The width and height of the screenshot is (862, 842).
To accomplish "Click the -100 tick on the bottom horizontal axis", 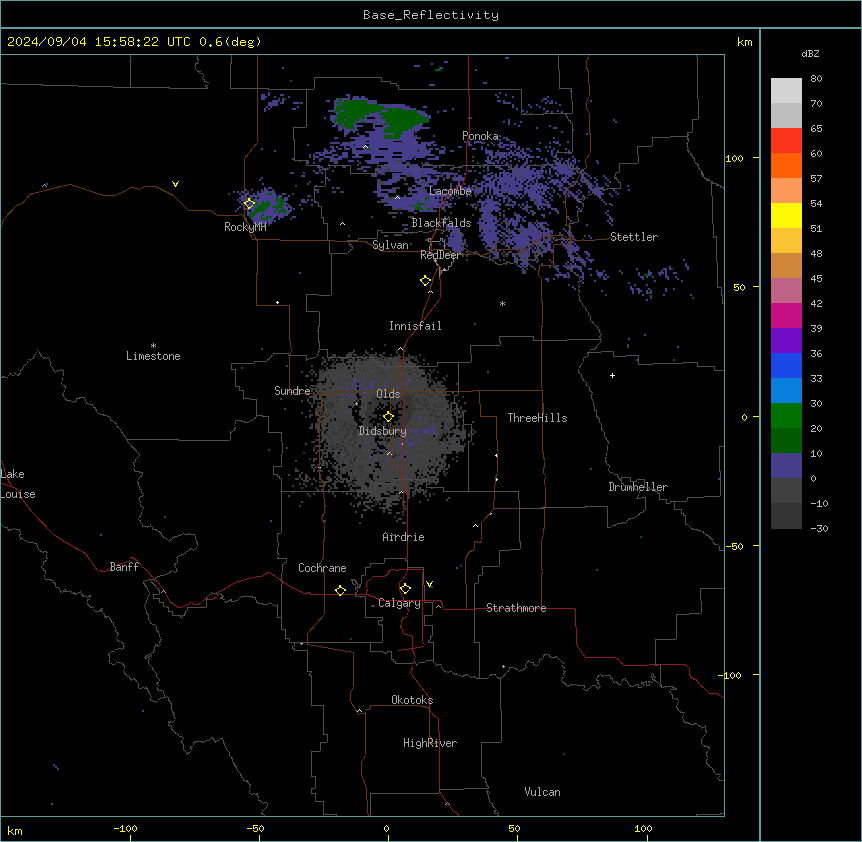I will (x=126, y=828).
